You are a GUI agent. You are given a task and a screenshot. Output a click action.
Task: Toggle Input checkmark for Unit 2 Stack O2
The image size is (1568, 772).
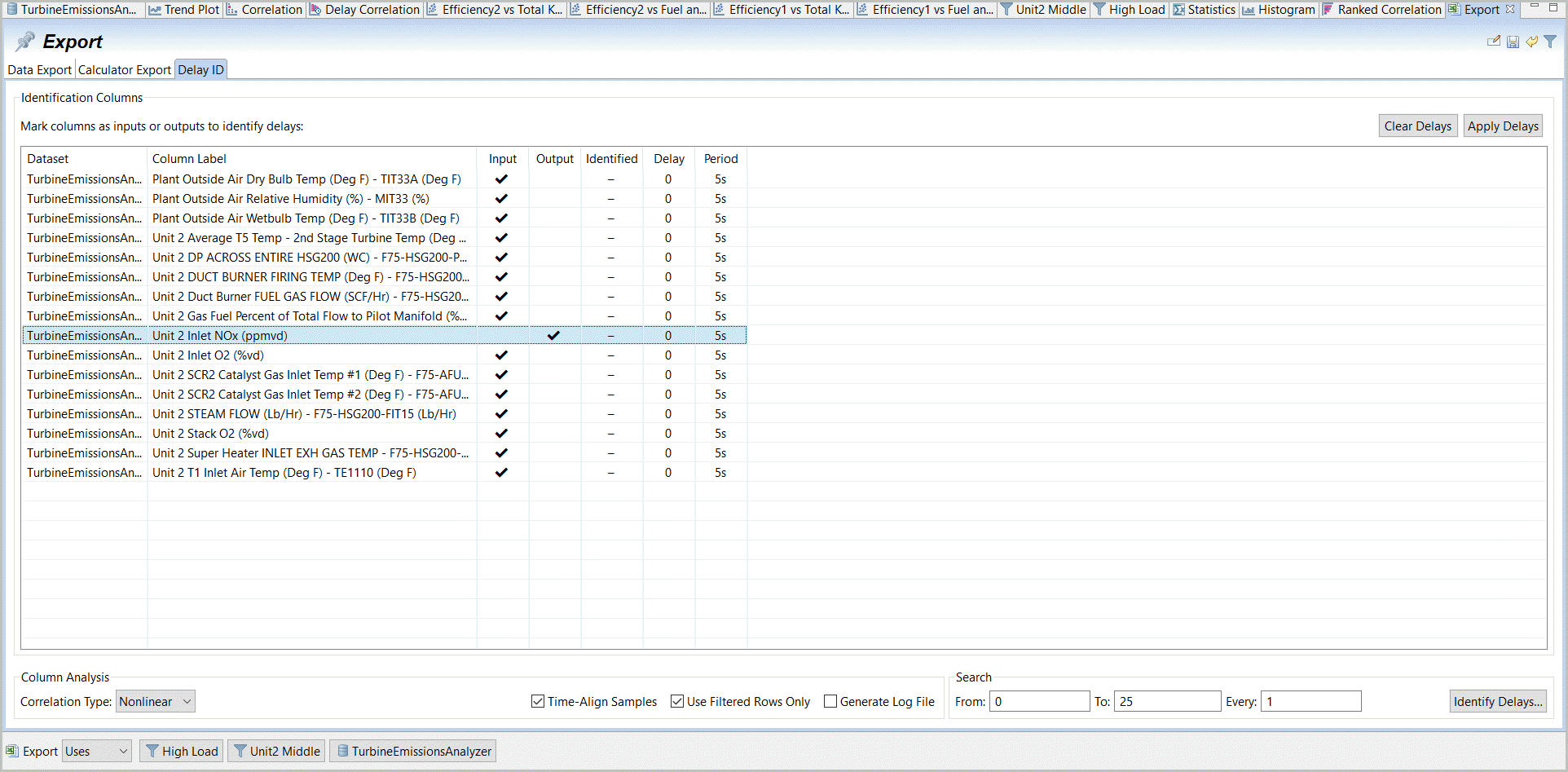501,434
